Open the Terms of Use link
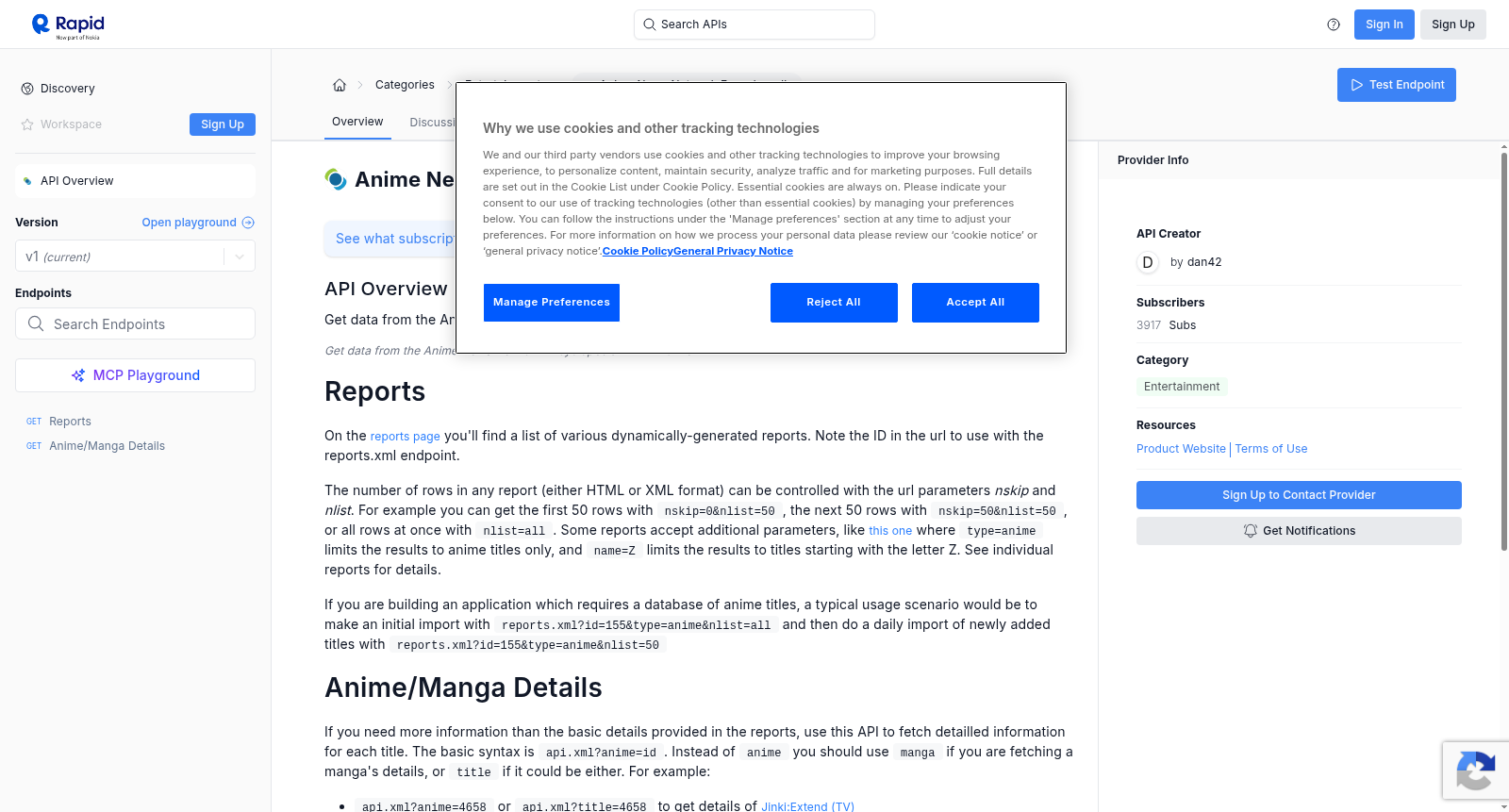The width and height of the screenshot is (1509, 812). (x=1271, y=449)
